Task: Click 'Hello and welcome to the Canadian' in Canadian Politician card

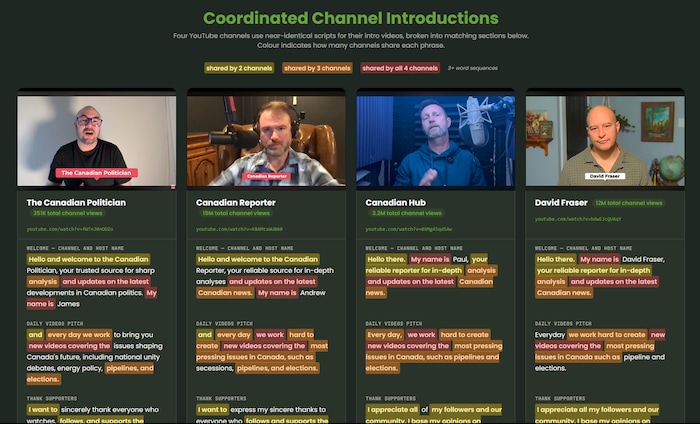Action: pyautogui.click(x=88, y=259)
